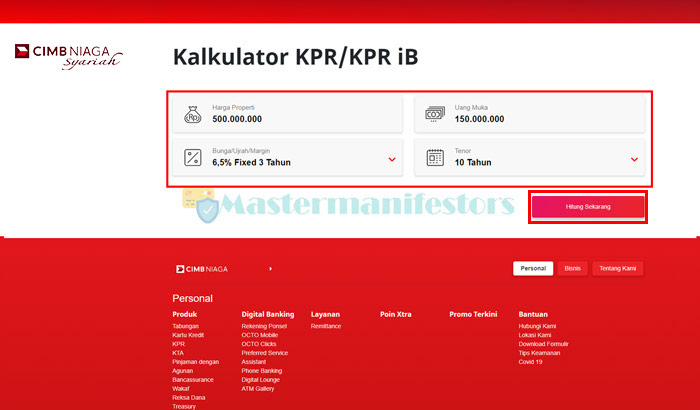Click the Personal section heading in footer
The image size is (700, 410).
pos(192,298)
